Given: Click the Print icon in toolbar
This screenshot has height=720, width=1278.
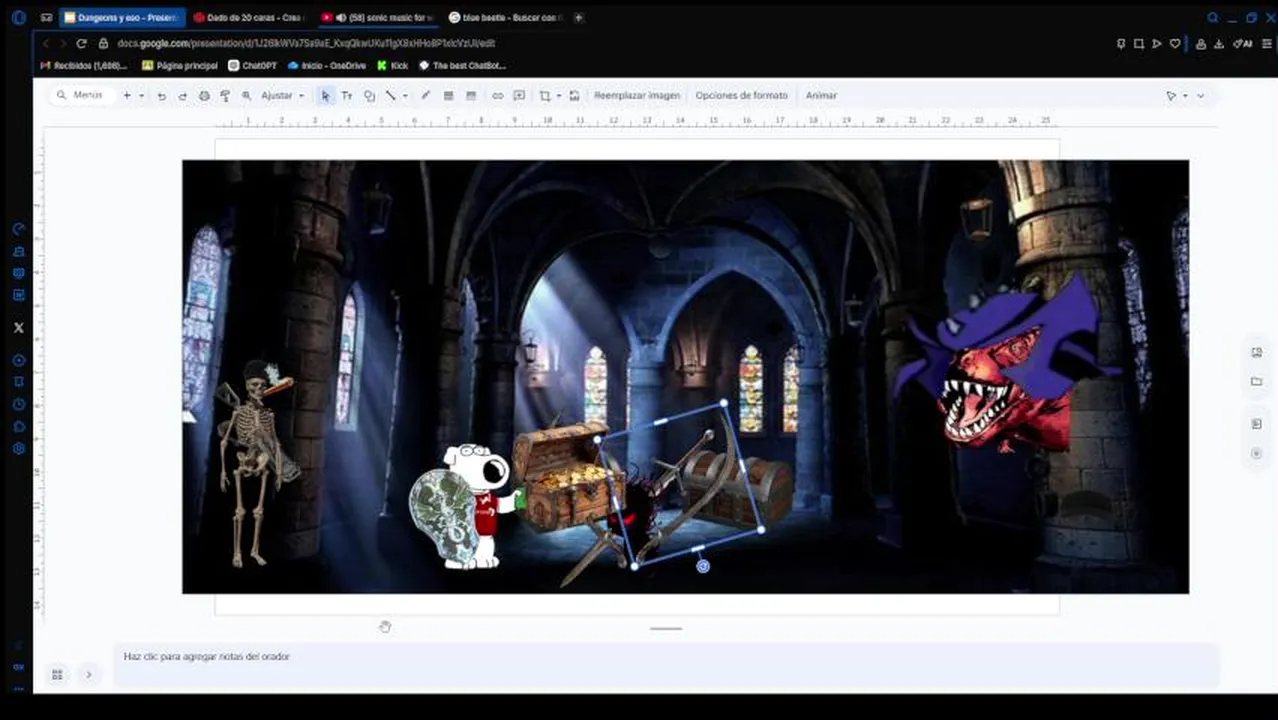Looking at the screenshot, I should click(x=204, y=96).
